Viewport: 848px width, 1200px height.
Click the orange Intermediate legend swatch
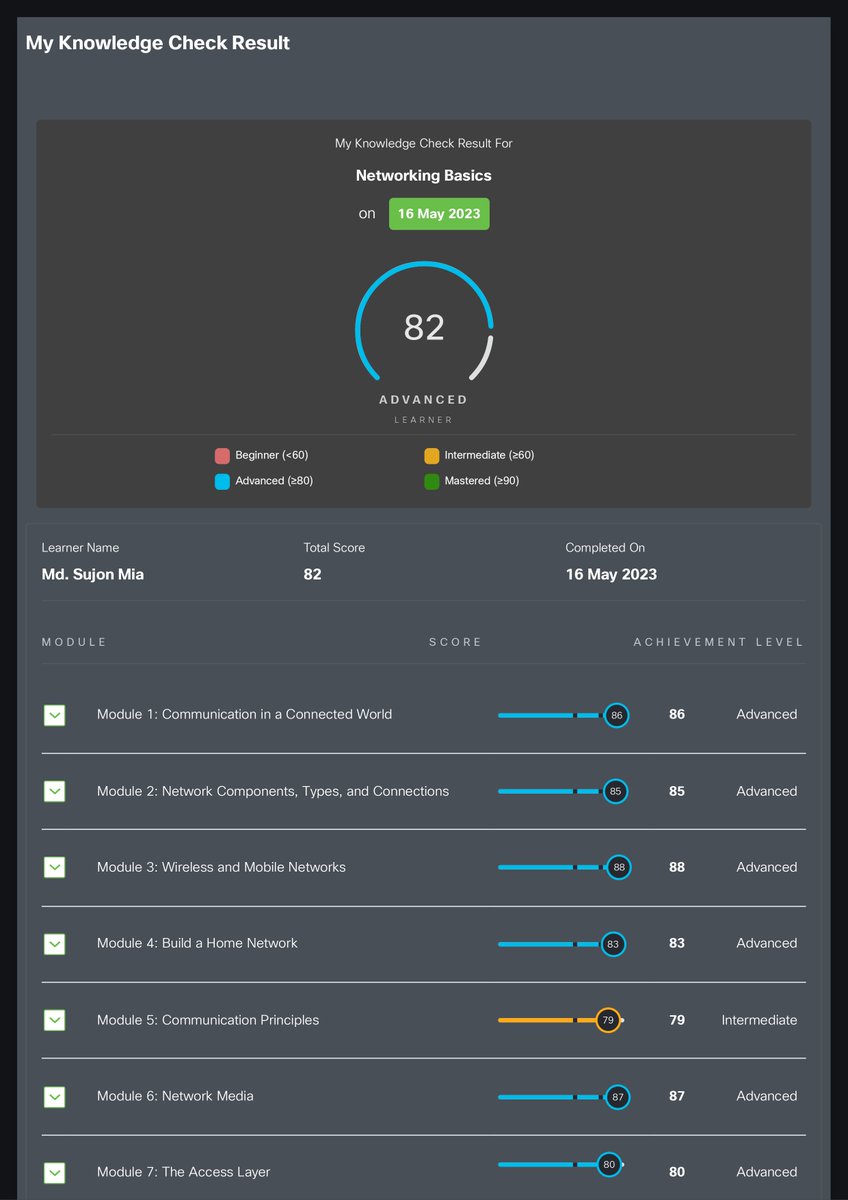tap(432, 456)
